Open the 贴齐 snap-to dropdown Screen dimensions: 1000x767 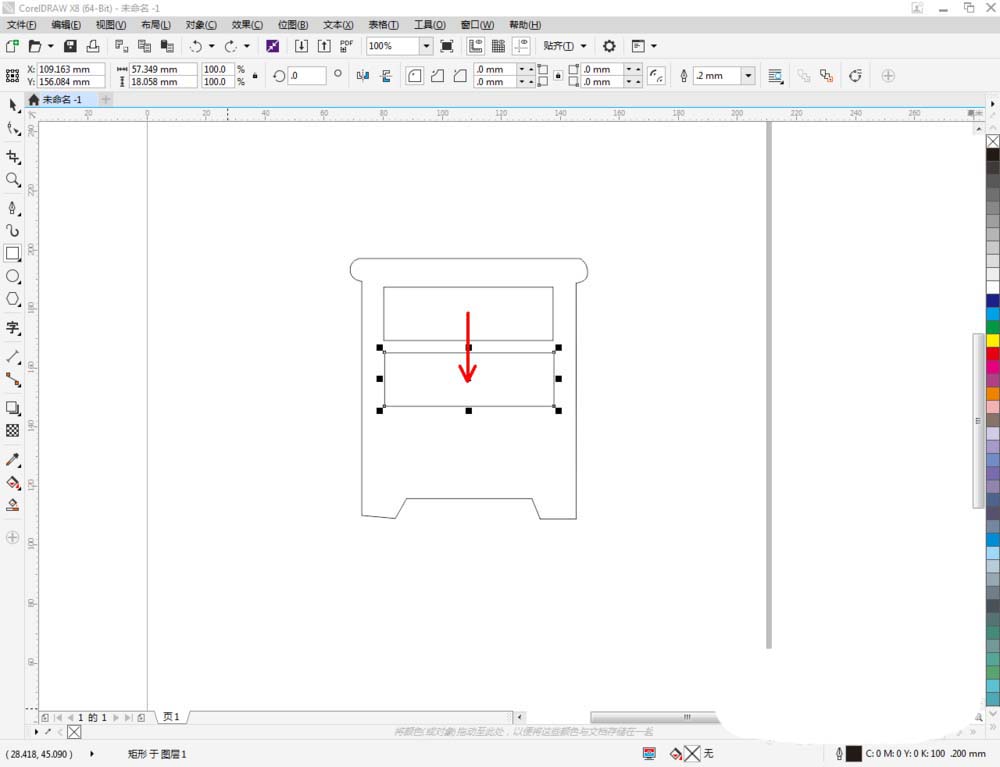[564, 46]
